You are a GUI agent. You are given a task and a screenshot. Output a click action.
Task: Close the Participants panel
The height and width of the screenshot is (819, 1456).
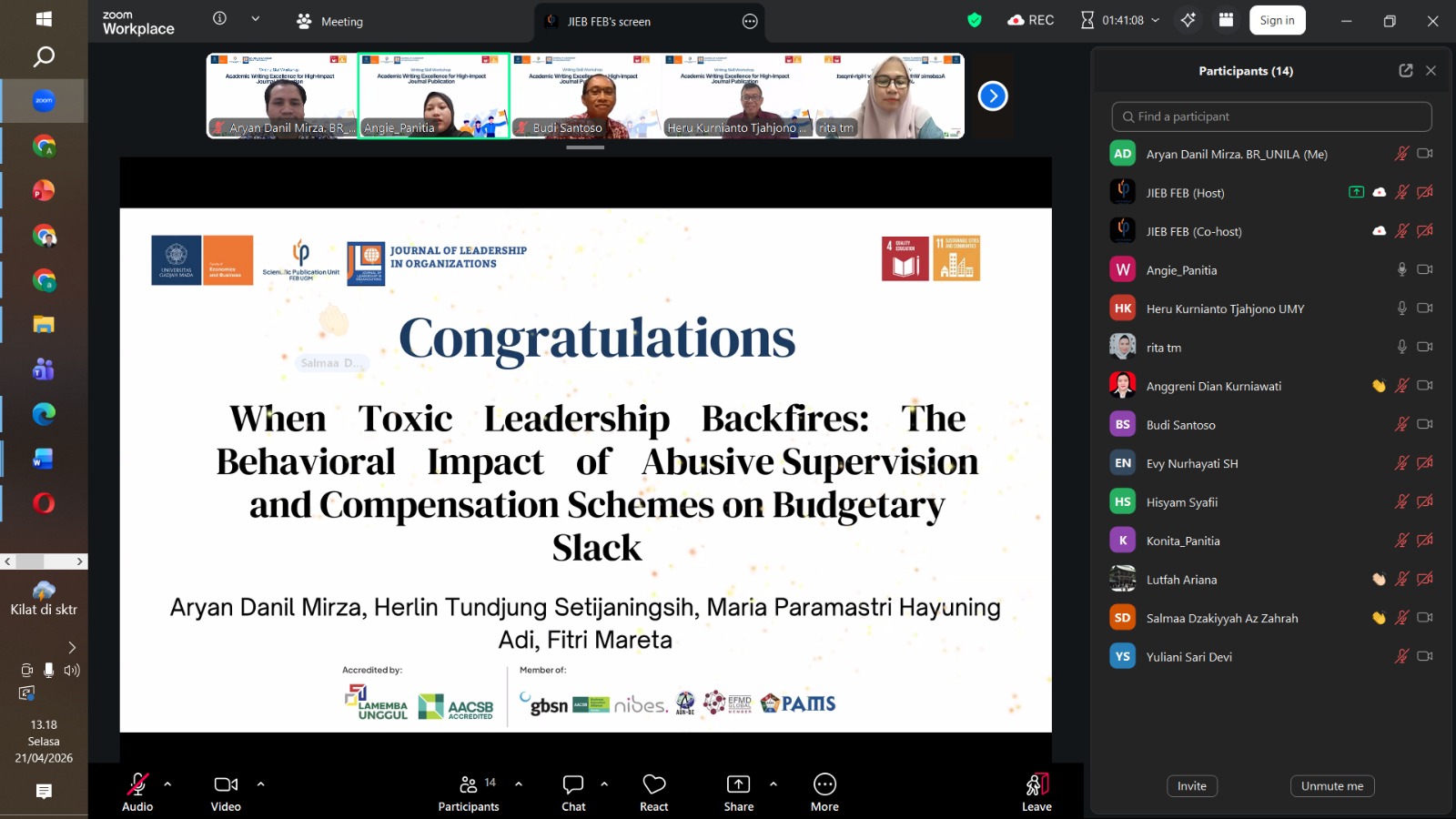tap(1431, 71)
